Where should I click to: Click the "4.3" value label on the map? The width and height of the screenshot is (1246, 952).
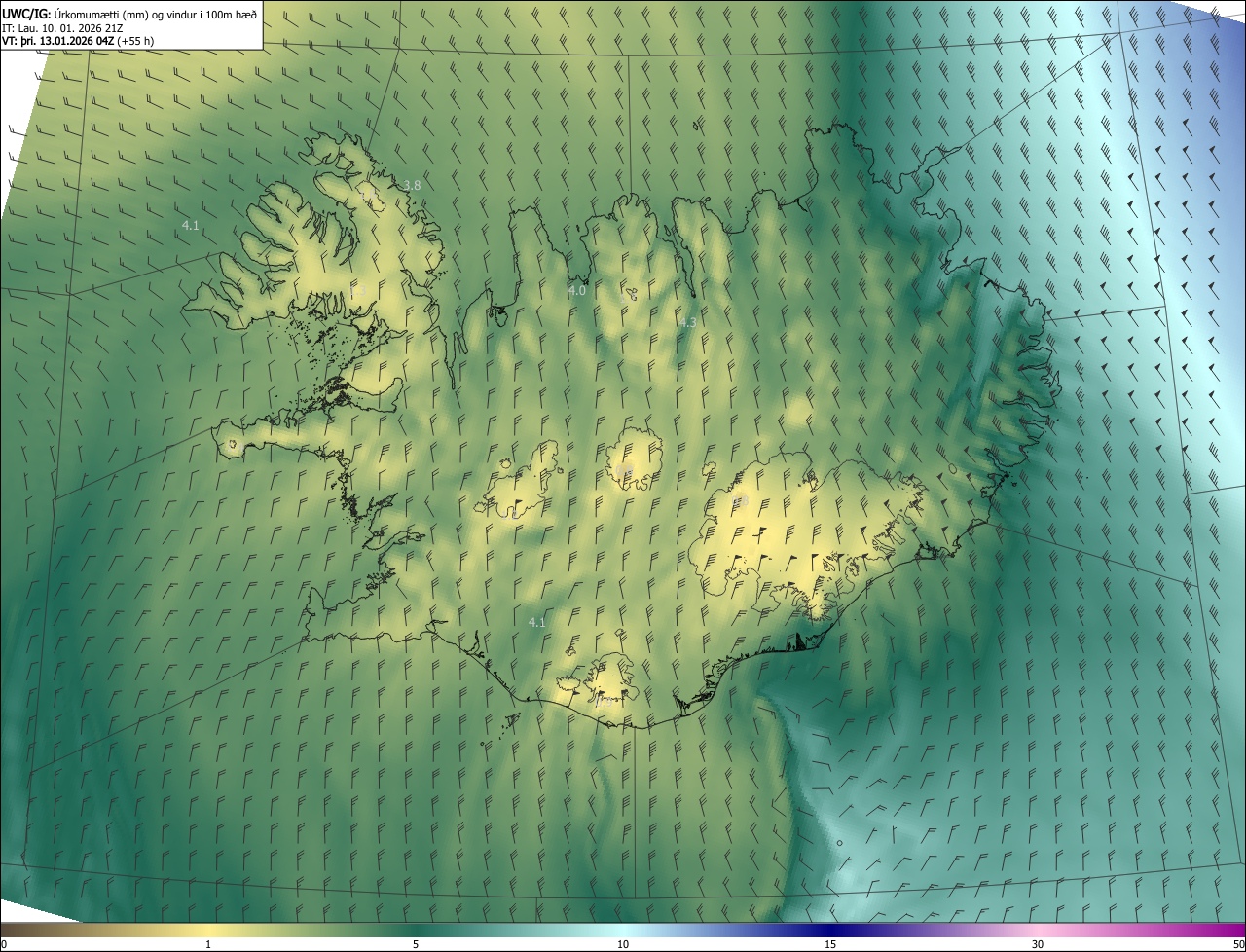click(x=687, y=322)
